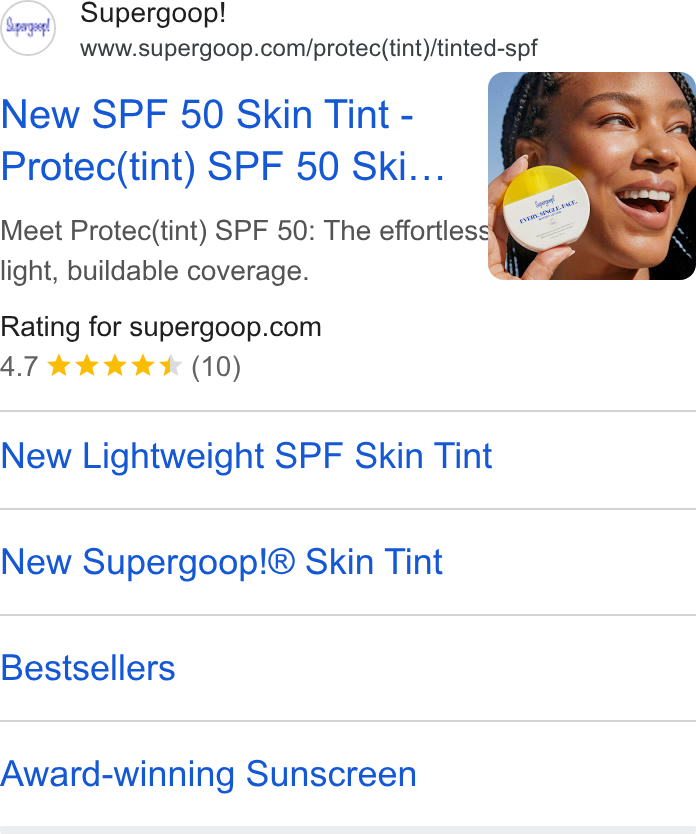The height and width of the screenshot is (834, 696).
Task: Visit the Award-winning Sunscreen sitelink
Action: [208, 774]
